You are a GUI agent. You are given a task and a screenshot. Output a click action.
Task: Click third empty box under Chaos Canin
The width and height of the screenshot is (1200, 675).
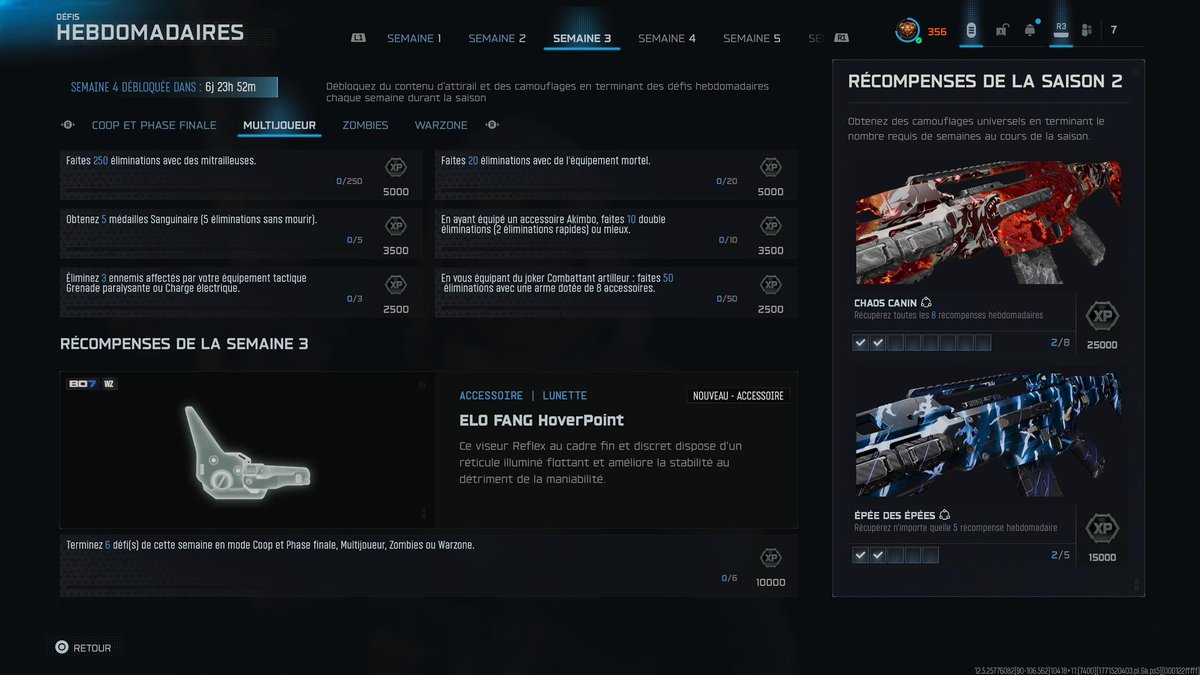pyautogui.click(x=896, y=343)
